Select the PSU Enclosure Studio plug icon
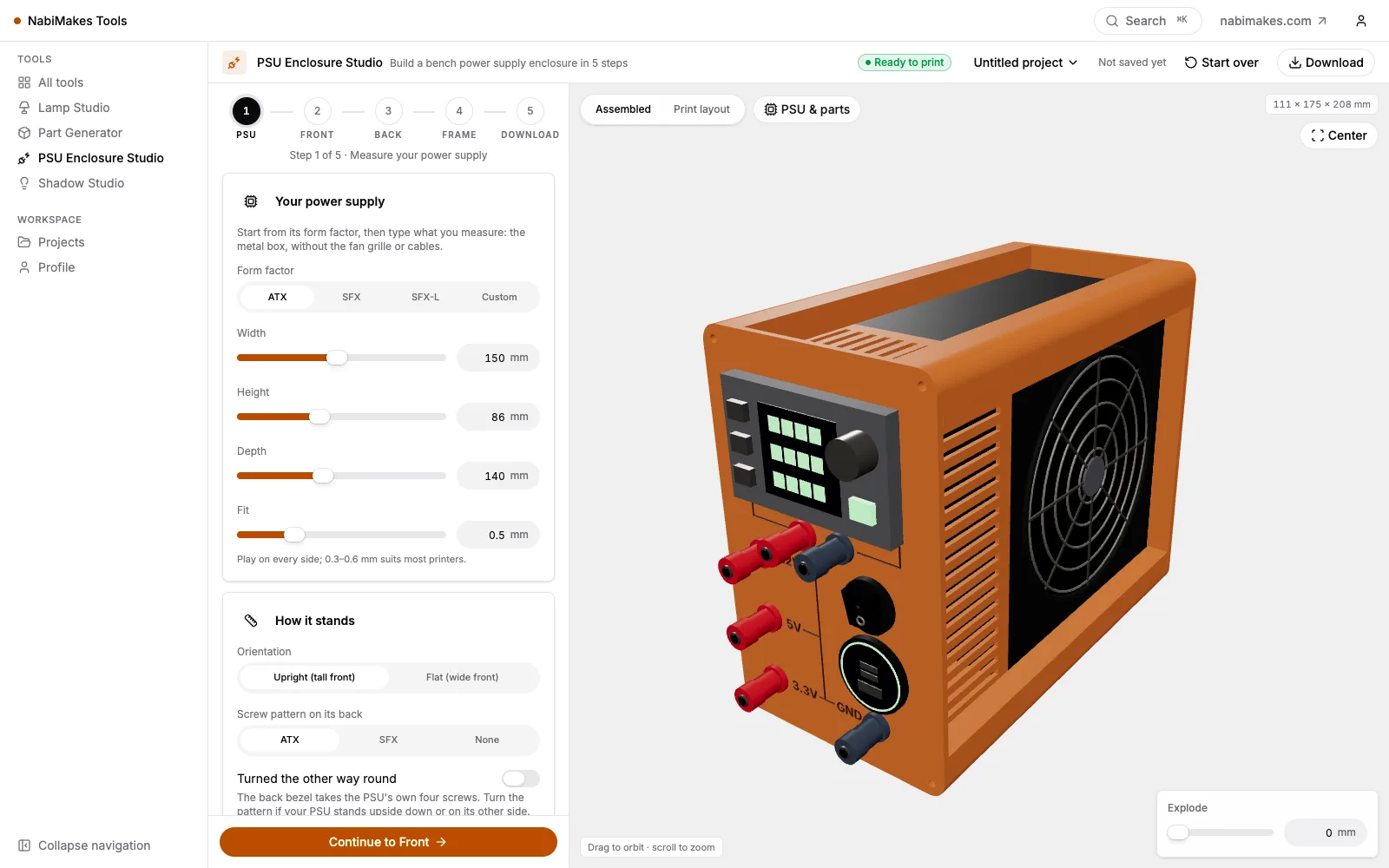 (x=24, y=158)
